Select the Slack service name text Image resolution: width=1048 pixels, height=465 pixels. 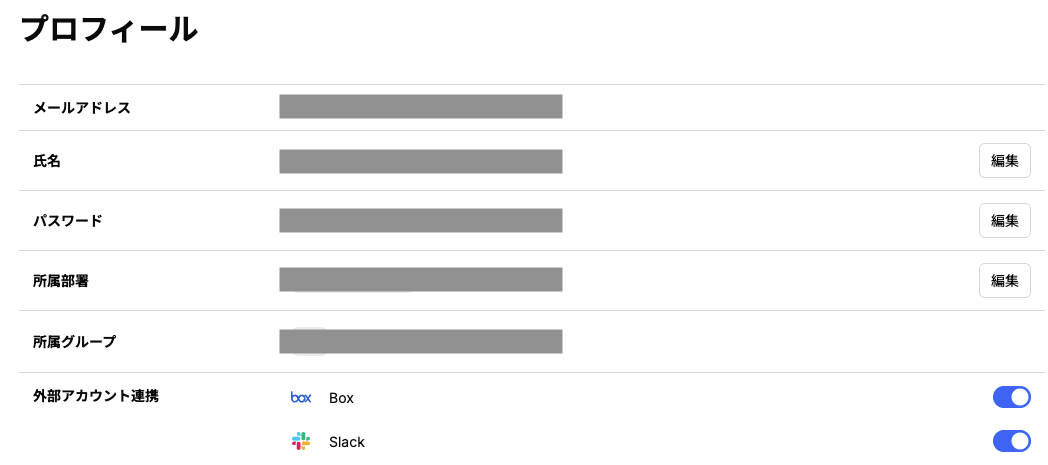point(347,442)
